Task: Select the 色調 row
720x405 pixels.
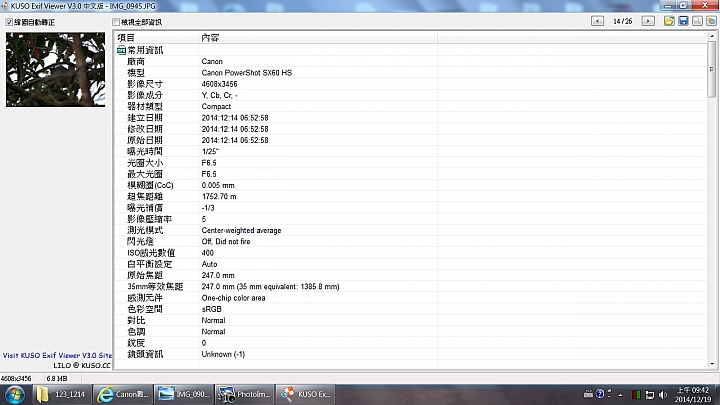Action: click(411, 332)
